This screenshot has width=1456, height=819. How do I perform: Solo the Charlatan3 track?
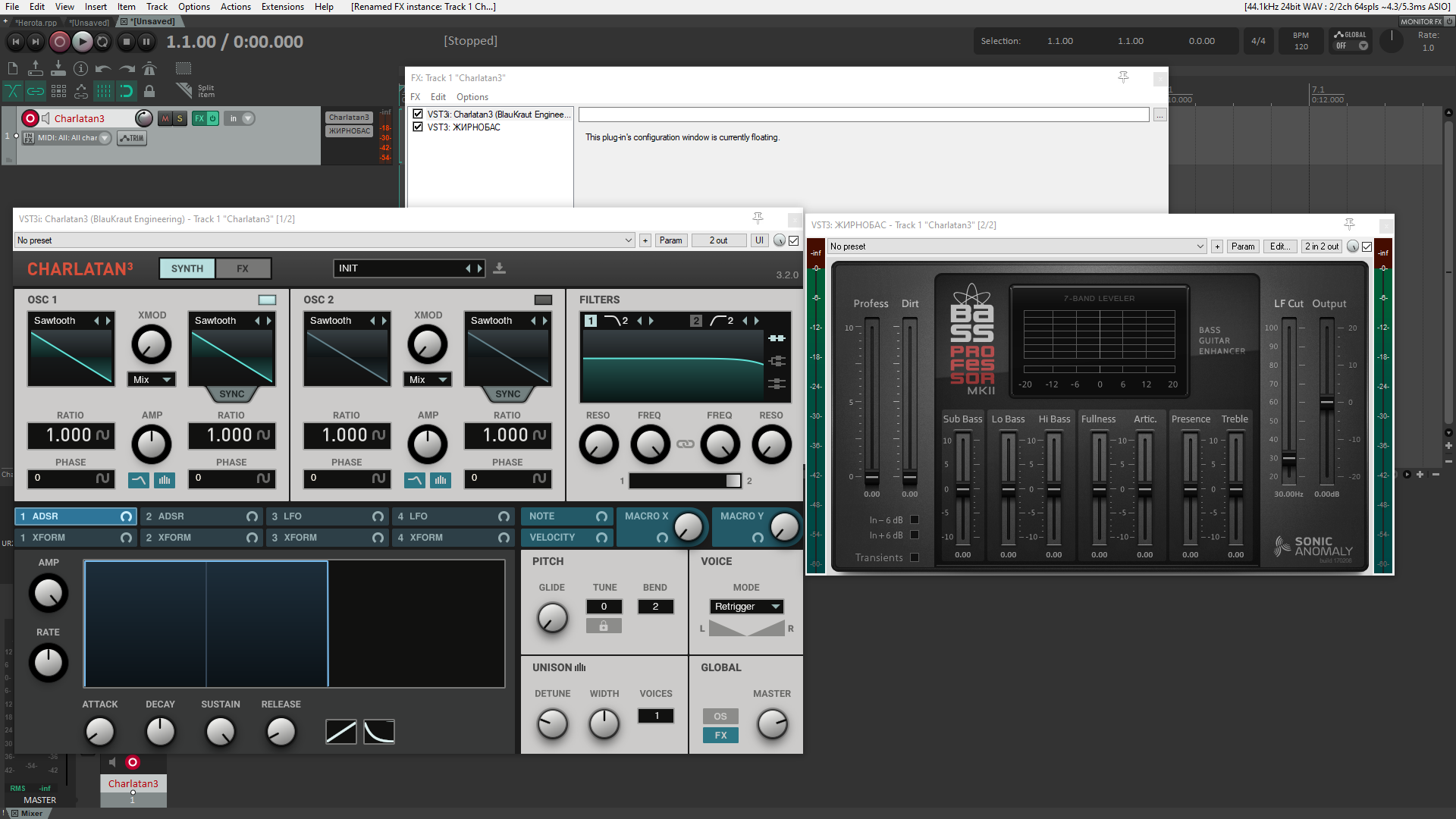coord(180,118)
